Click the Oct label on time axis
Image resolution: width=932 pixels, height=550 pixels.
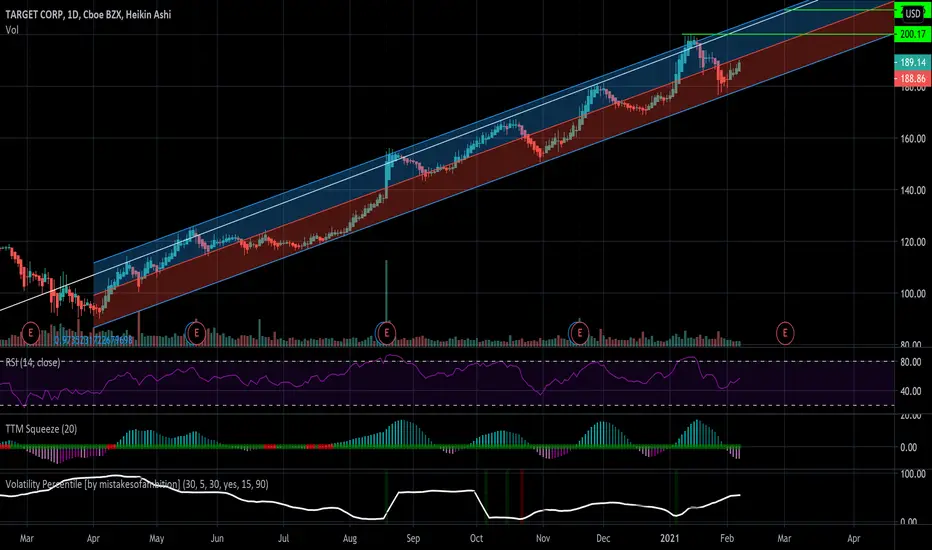(476, 538)
